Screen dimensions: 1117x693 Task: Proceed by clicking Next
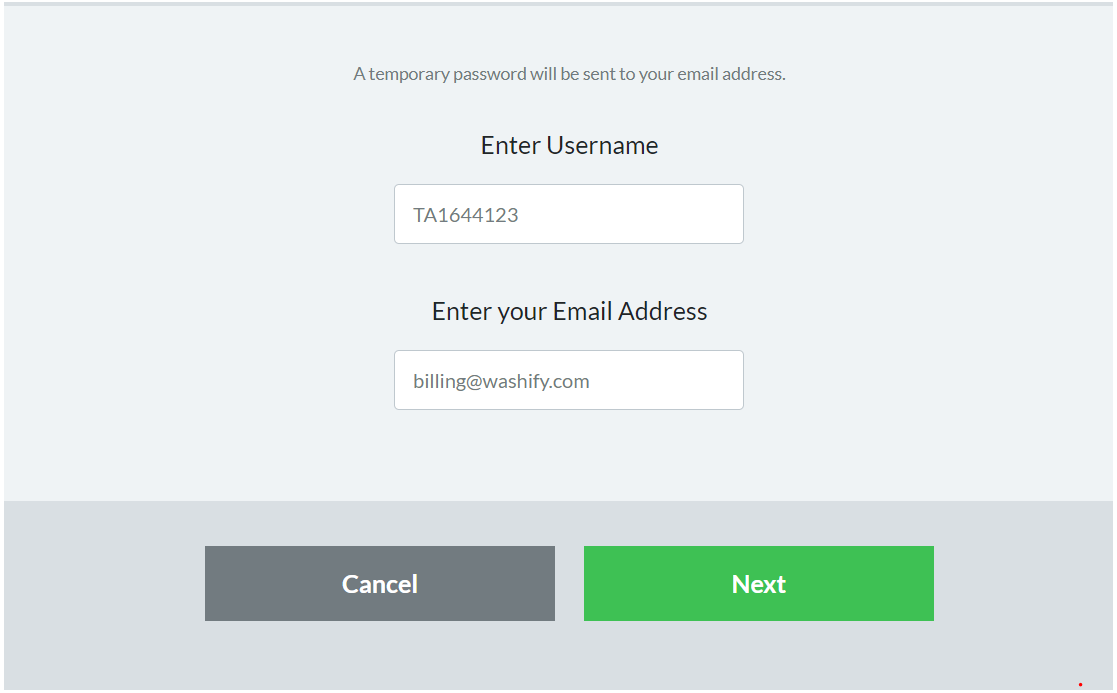click(758, 584)
